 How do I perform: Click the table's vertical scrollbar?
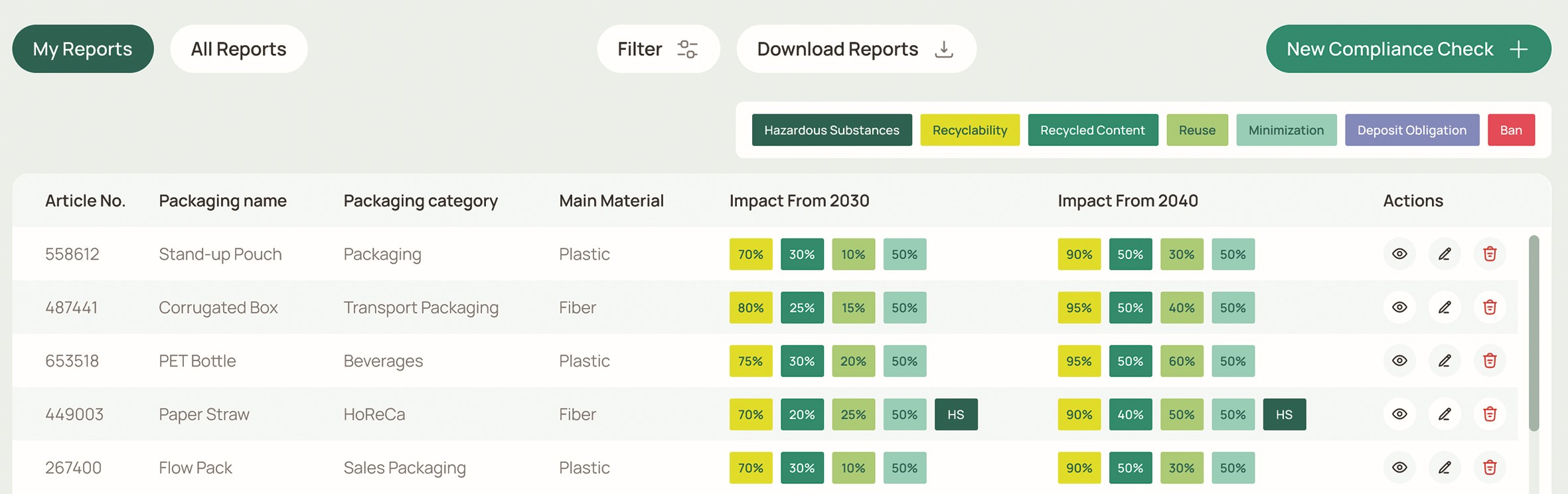pos(1533,332)
